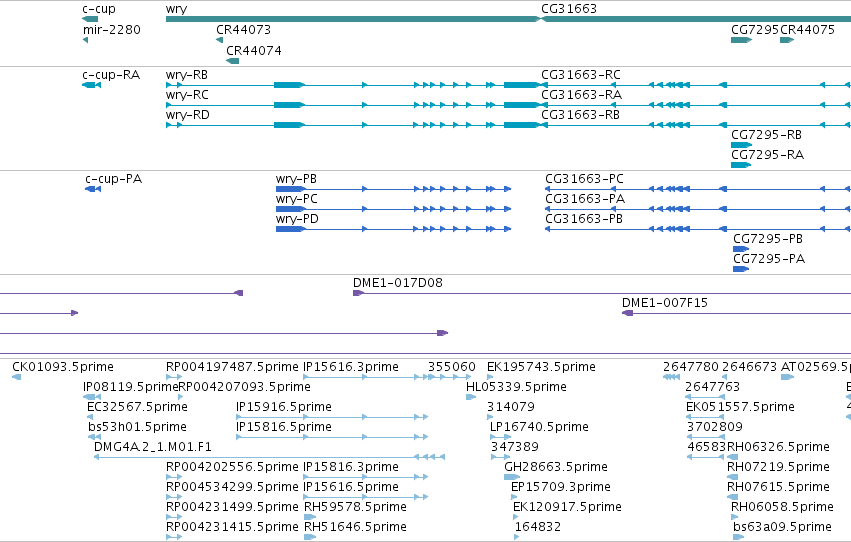Select the DME1-007F15 clone label
This screenshot has width=851, height=542.
[665, 303]
